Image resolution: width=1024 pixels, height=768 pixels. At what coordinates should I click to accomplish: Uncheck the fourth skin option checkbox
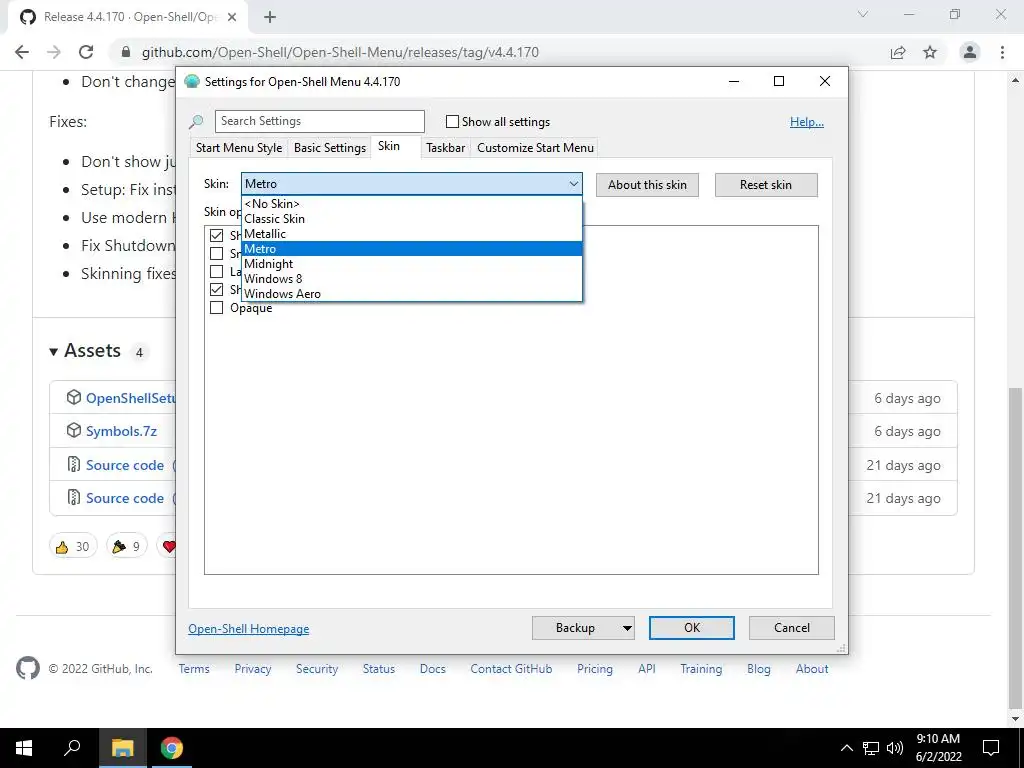216,289
